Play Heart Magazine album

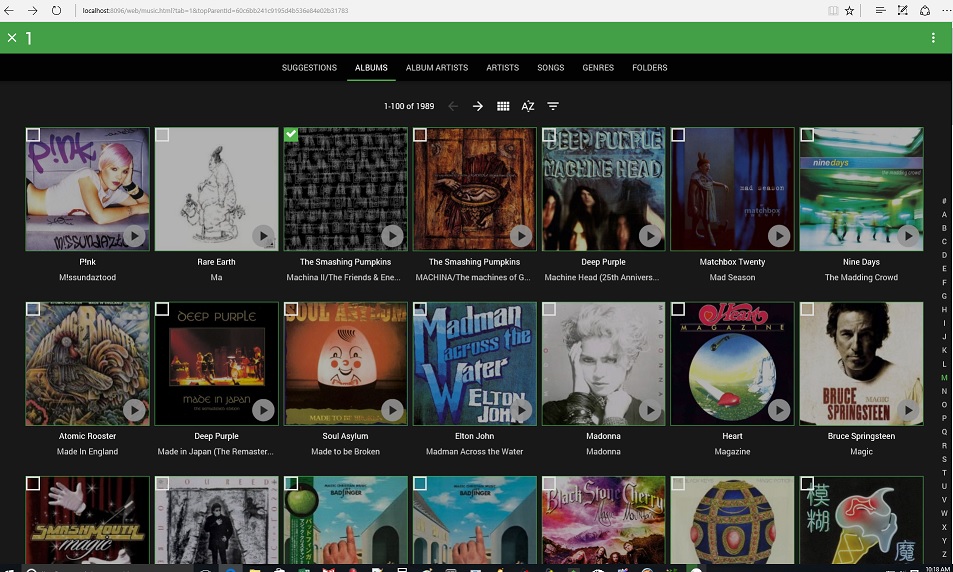click(x=779, y=410)
